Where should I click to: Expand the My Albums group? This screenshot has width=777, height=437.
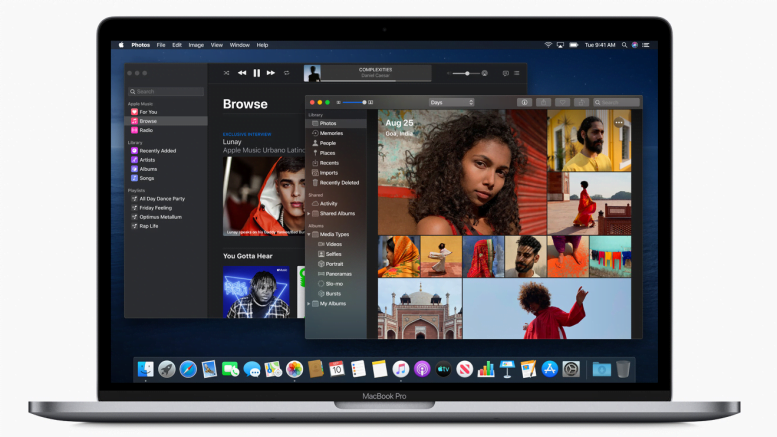[x=310, y=304]
